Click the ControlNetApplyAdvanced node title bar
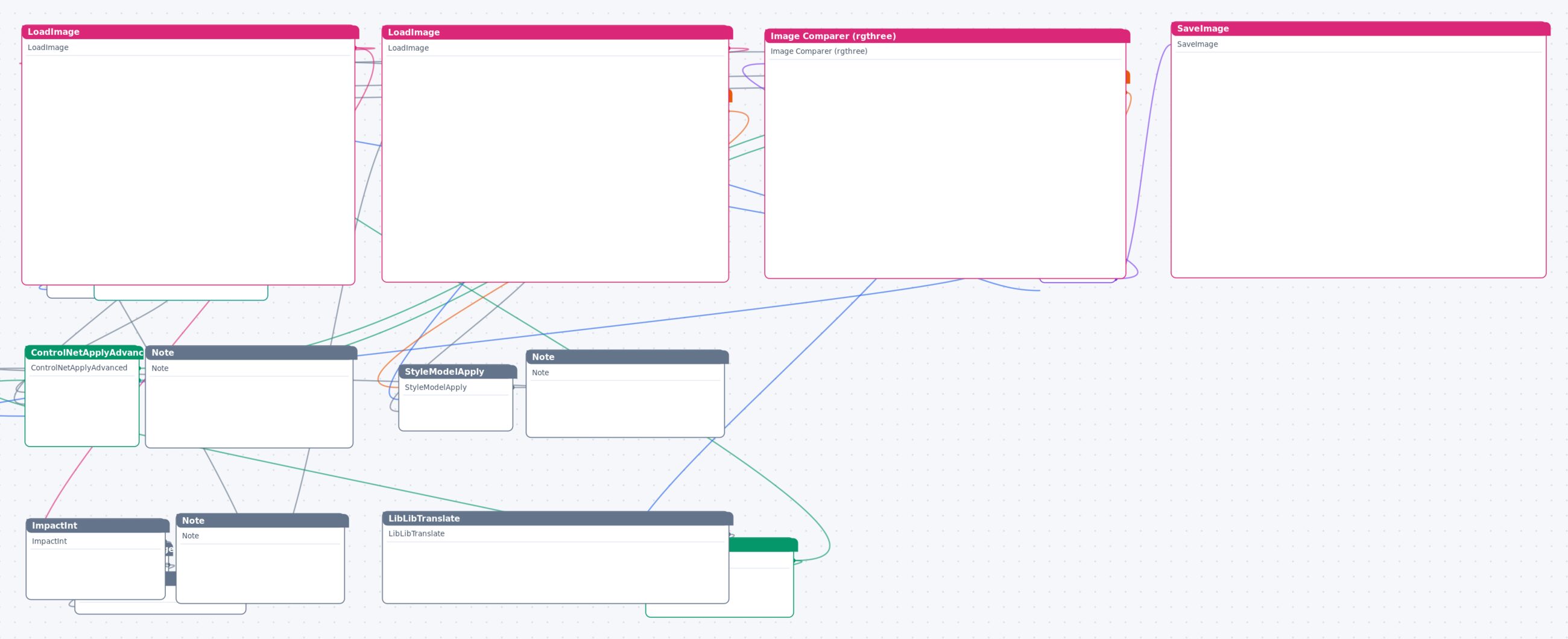Viewport: 1568px width, 639px height. [x=84, y=353]
